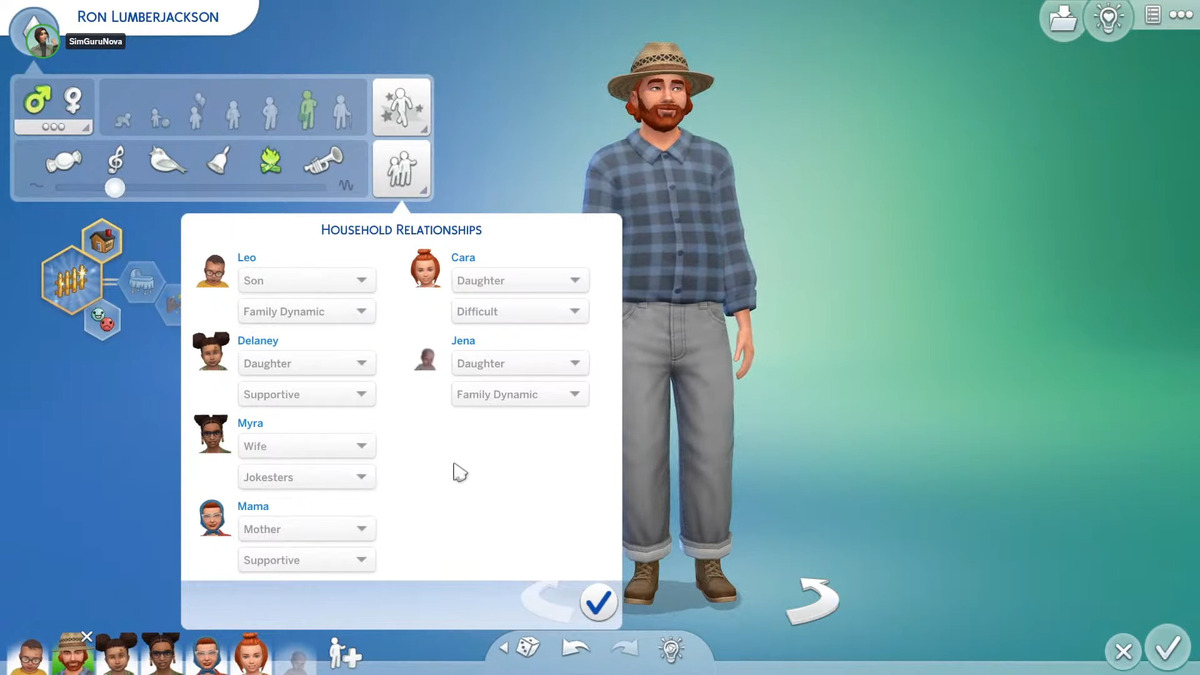
Task: Open the list panel icon at top right
Action: pos(1153,15)
